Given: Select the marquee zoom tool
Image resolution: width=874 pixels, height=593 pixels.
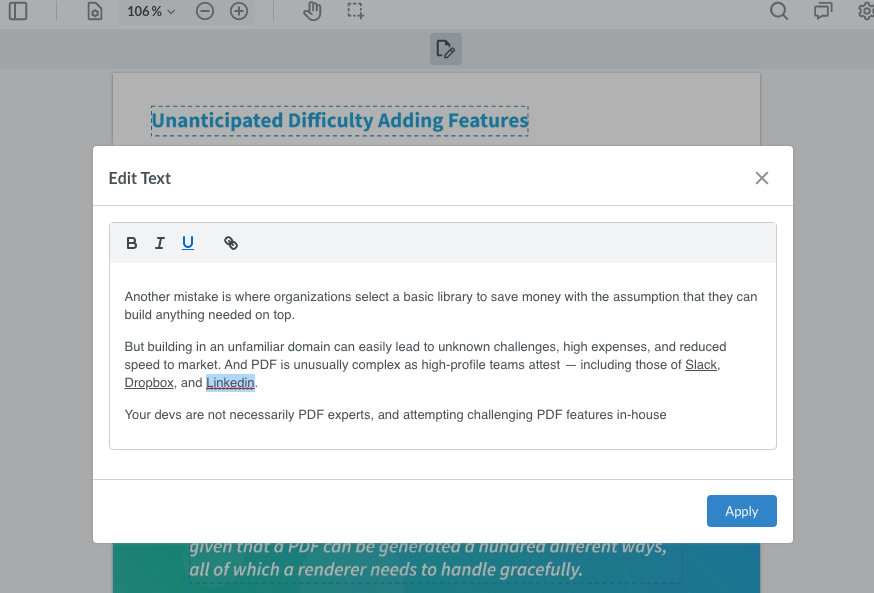Looking at the screenshot, I should coord(355,11).
